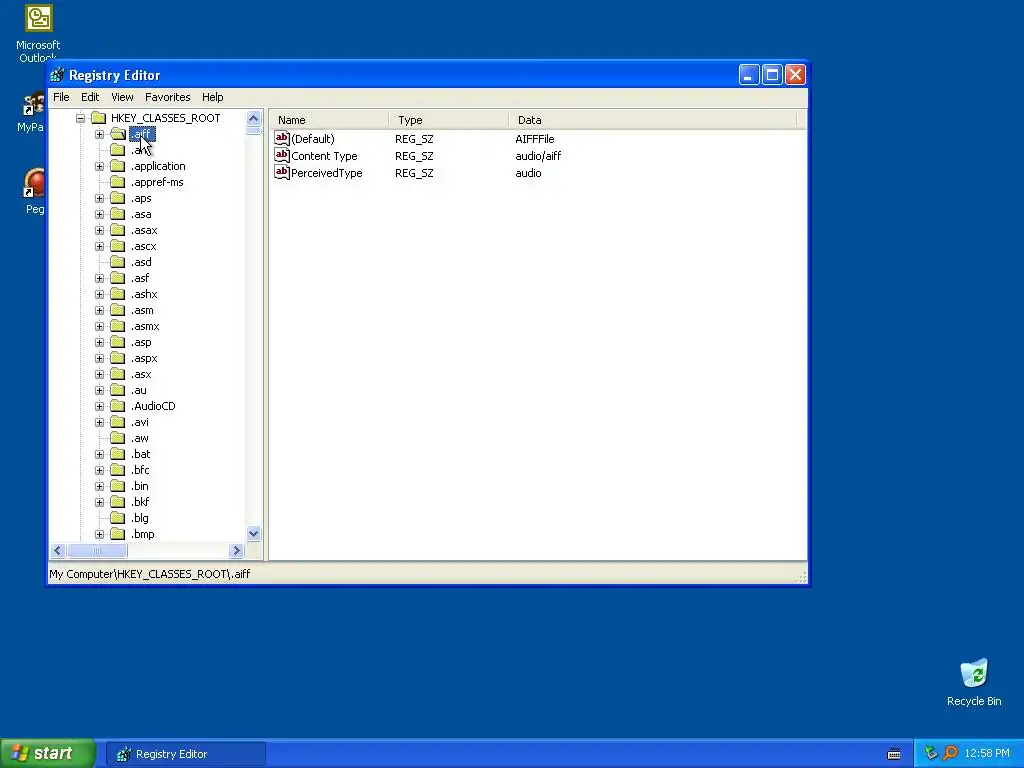
Task: Open the Help menu
Action: (212, 97)
